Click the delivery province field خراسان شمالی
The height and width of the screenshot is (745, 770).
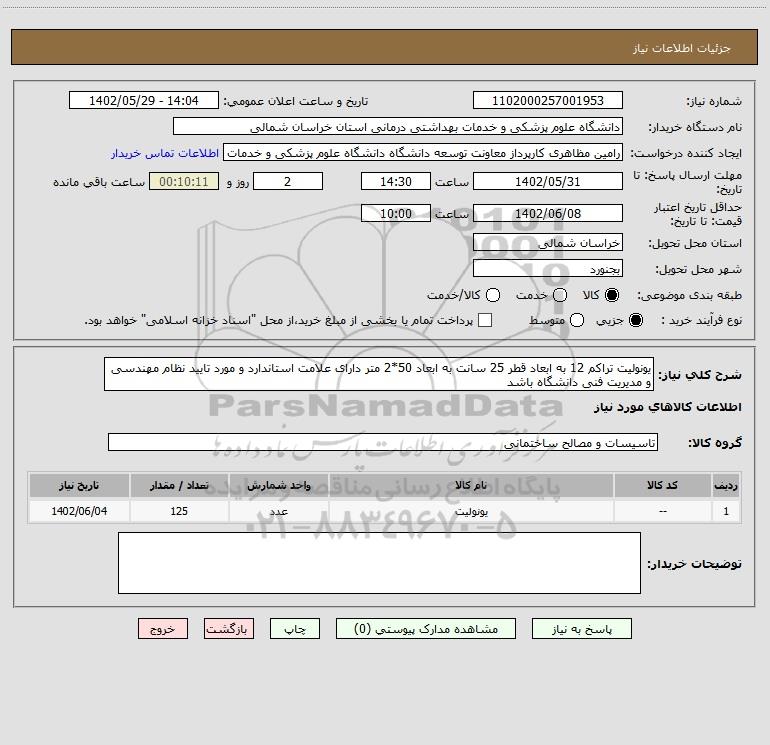(x=548, y=242)
